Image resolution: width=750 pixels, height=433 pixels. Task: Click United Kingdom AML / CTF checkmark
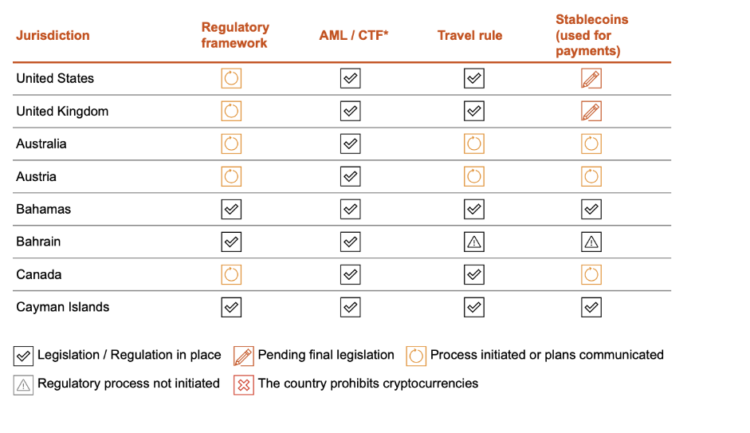[350, 111]
